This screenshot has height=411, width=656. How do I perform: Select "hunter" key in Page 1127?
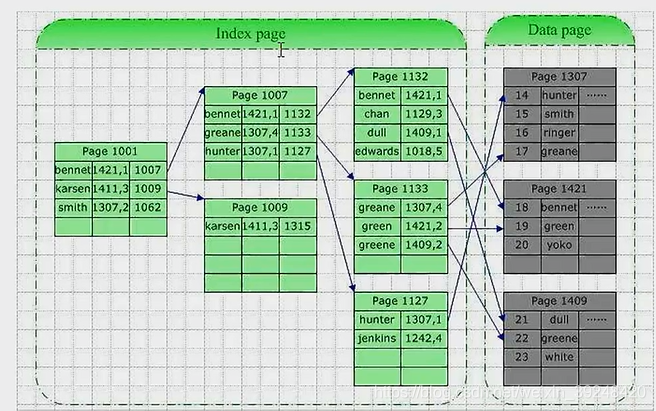click(x=377, y=320)
